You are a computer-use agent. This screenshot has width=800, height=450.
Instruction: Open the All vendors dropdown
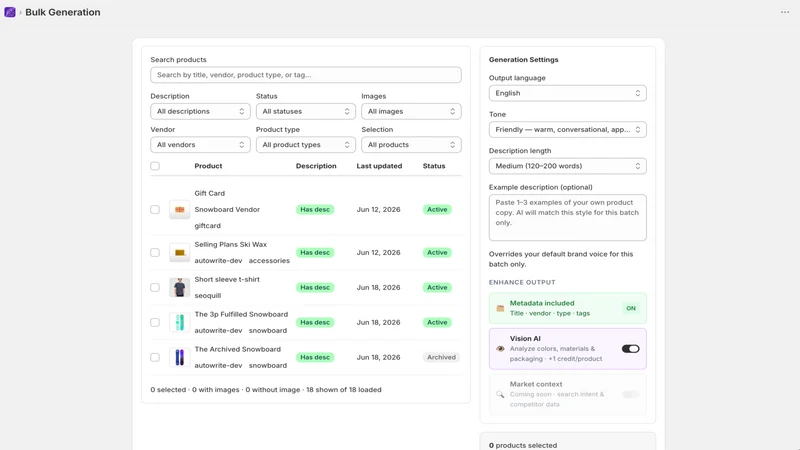[200, 144]
